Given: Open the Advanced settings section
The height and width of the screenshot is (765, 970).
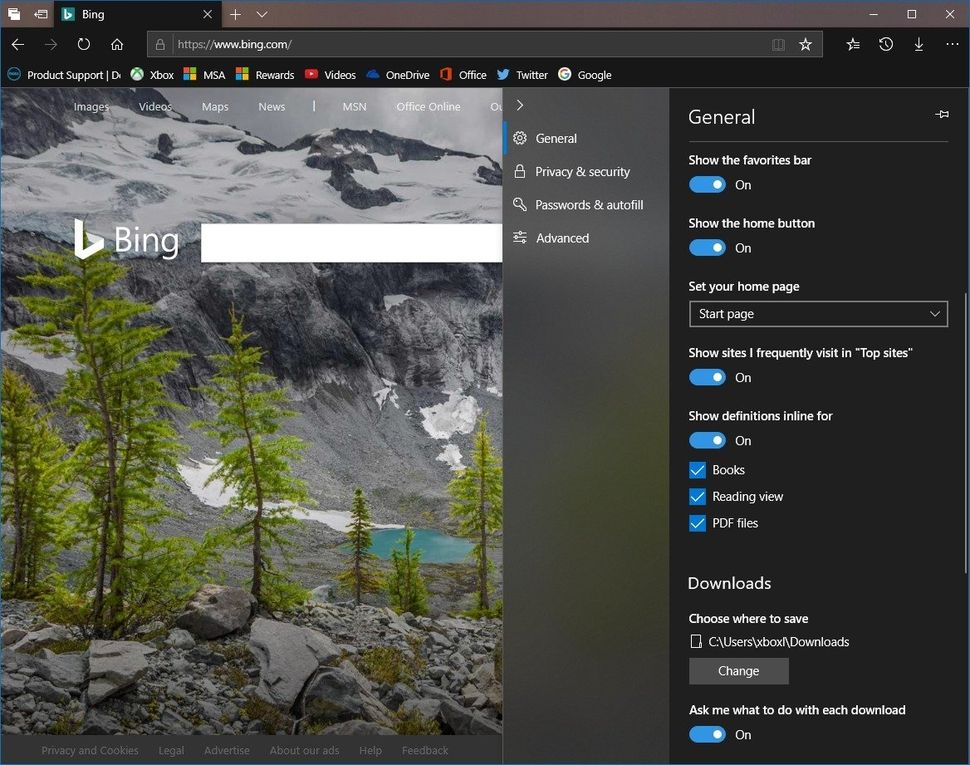Looking at the screenshot, I should point(563,237).
